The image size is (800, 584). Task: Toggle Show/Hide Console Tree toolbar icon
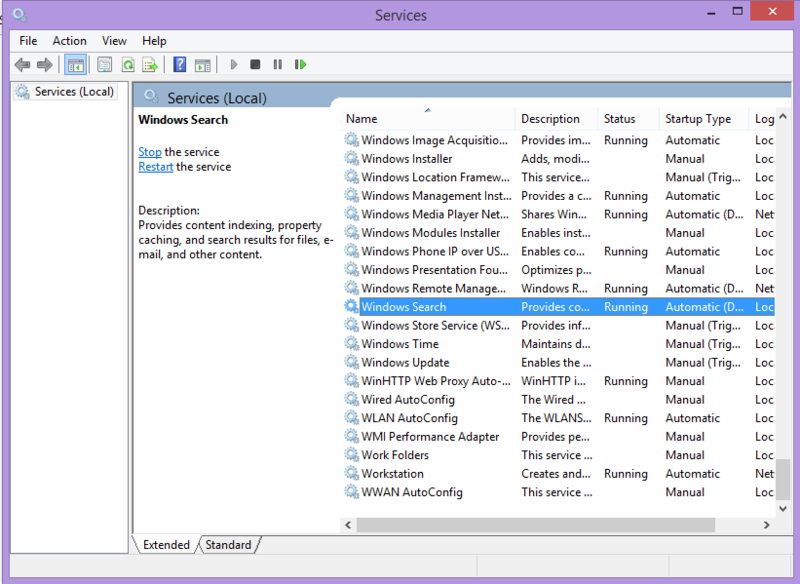coord(76,65)
